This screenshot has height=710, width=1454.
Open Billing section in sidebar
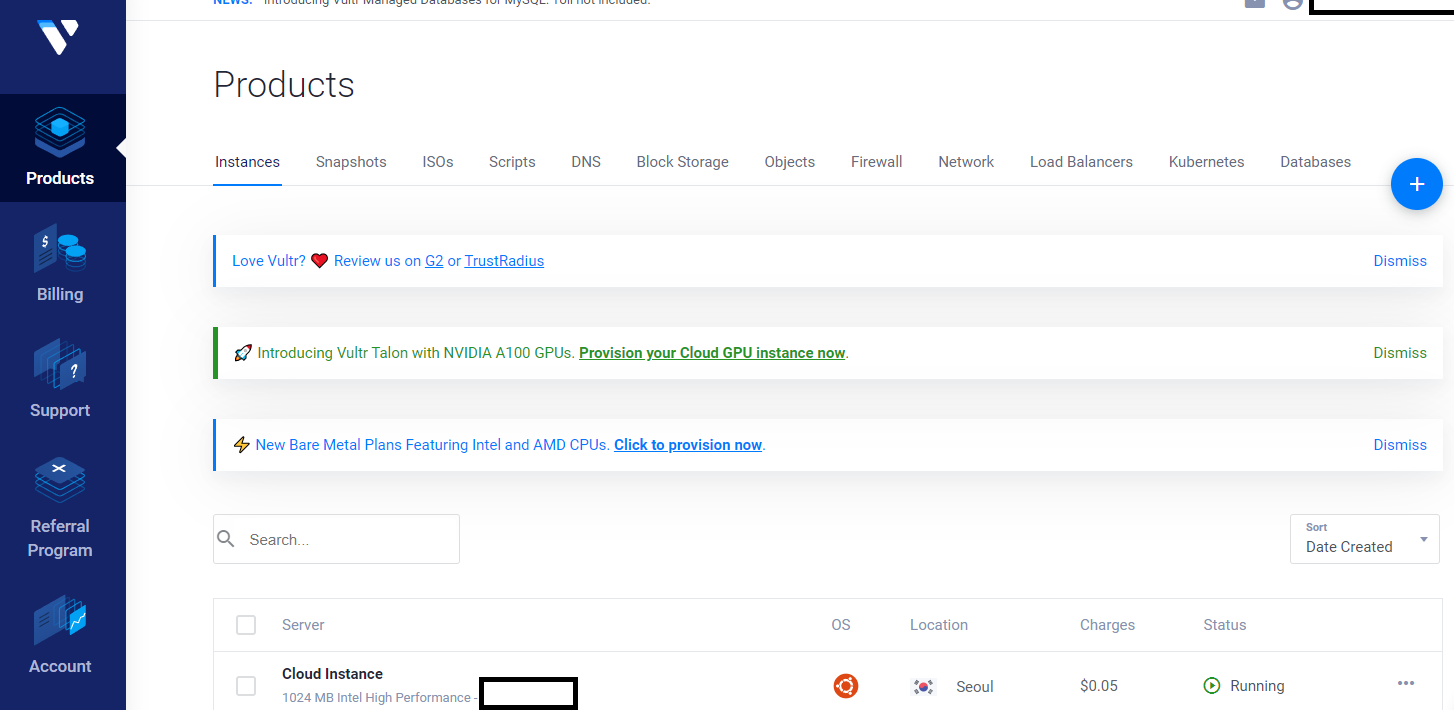[x=60, y=264]
